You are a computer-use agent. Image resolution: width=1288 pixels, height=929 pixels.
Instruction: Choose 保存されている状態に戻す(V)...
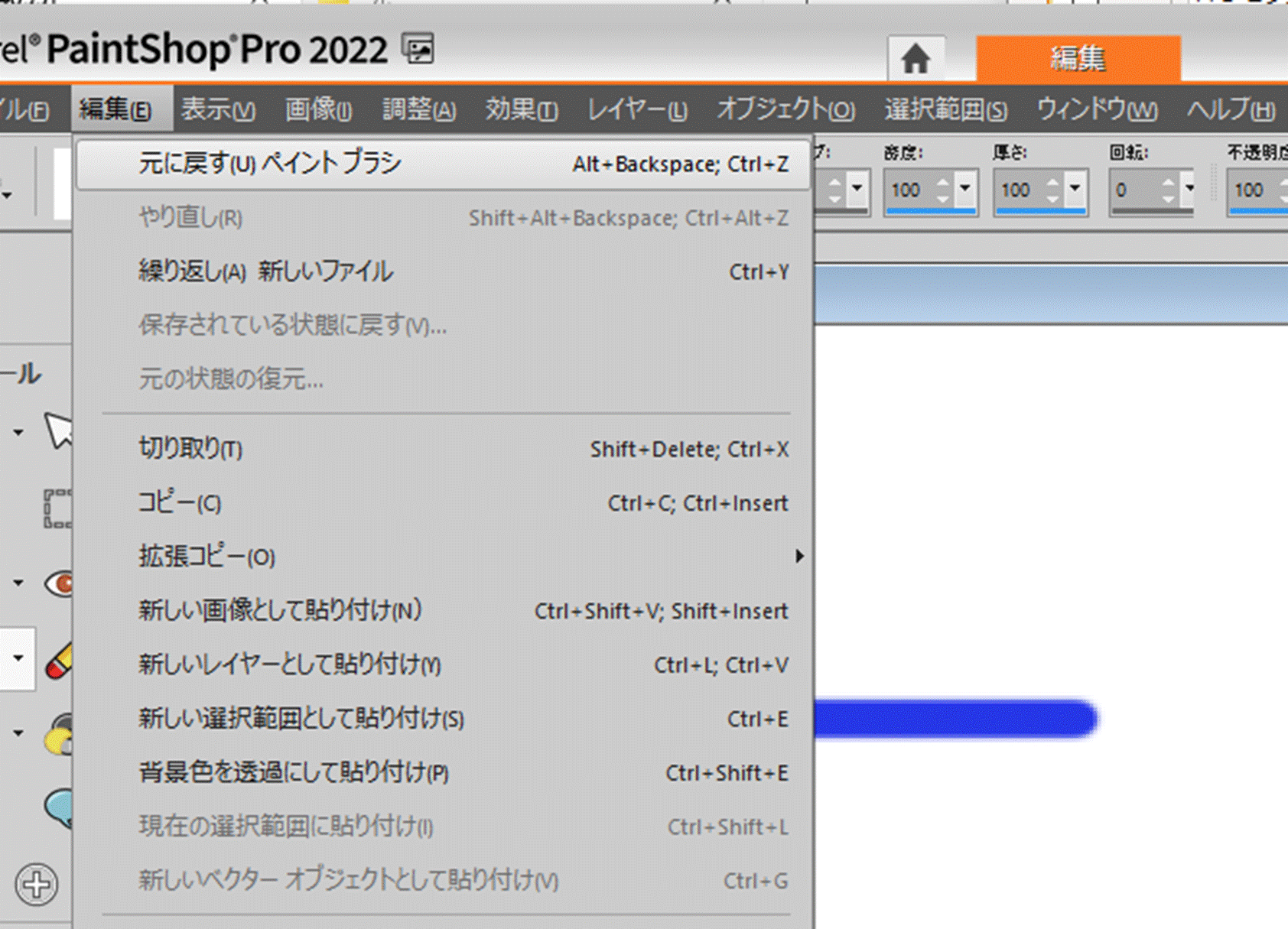[x=444, y=325]
